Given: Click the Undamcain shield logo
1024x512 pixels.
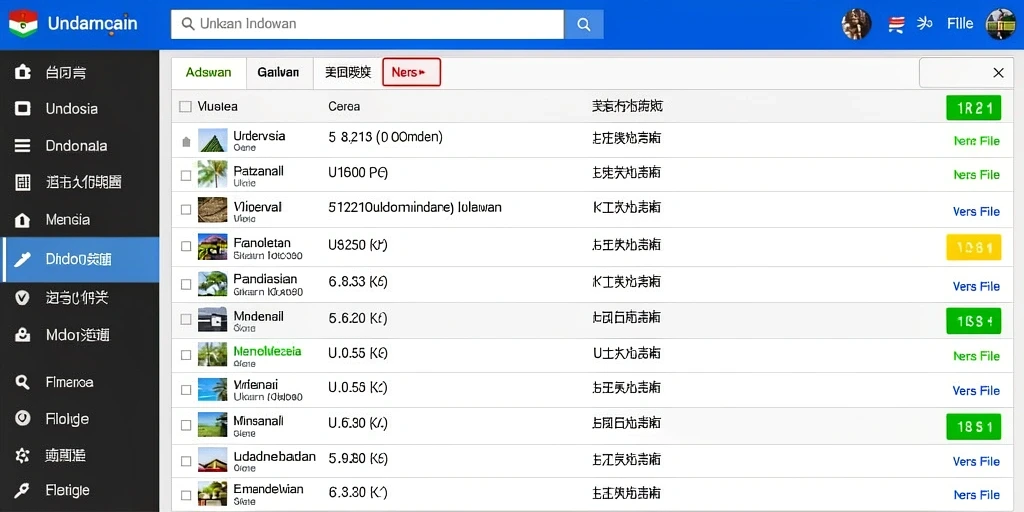Looking at the screenshot, I should [23, 24].
